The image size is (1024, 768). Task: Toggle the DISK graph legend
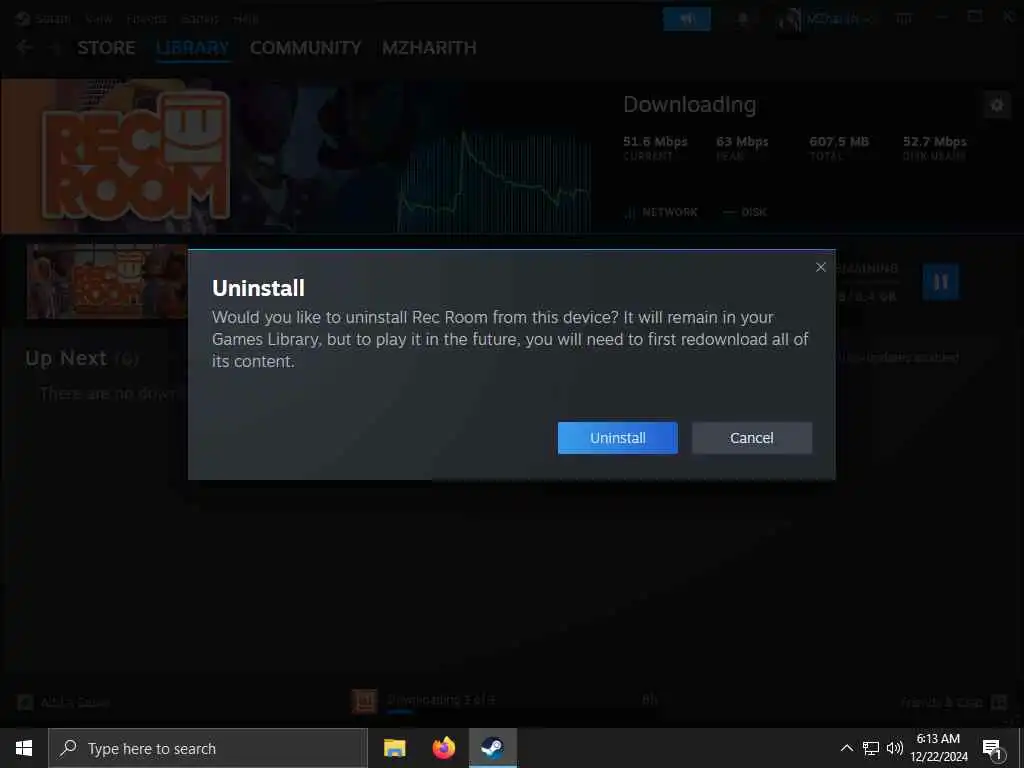[745, 212]
